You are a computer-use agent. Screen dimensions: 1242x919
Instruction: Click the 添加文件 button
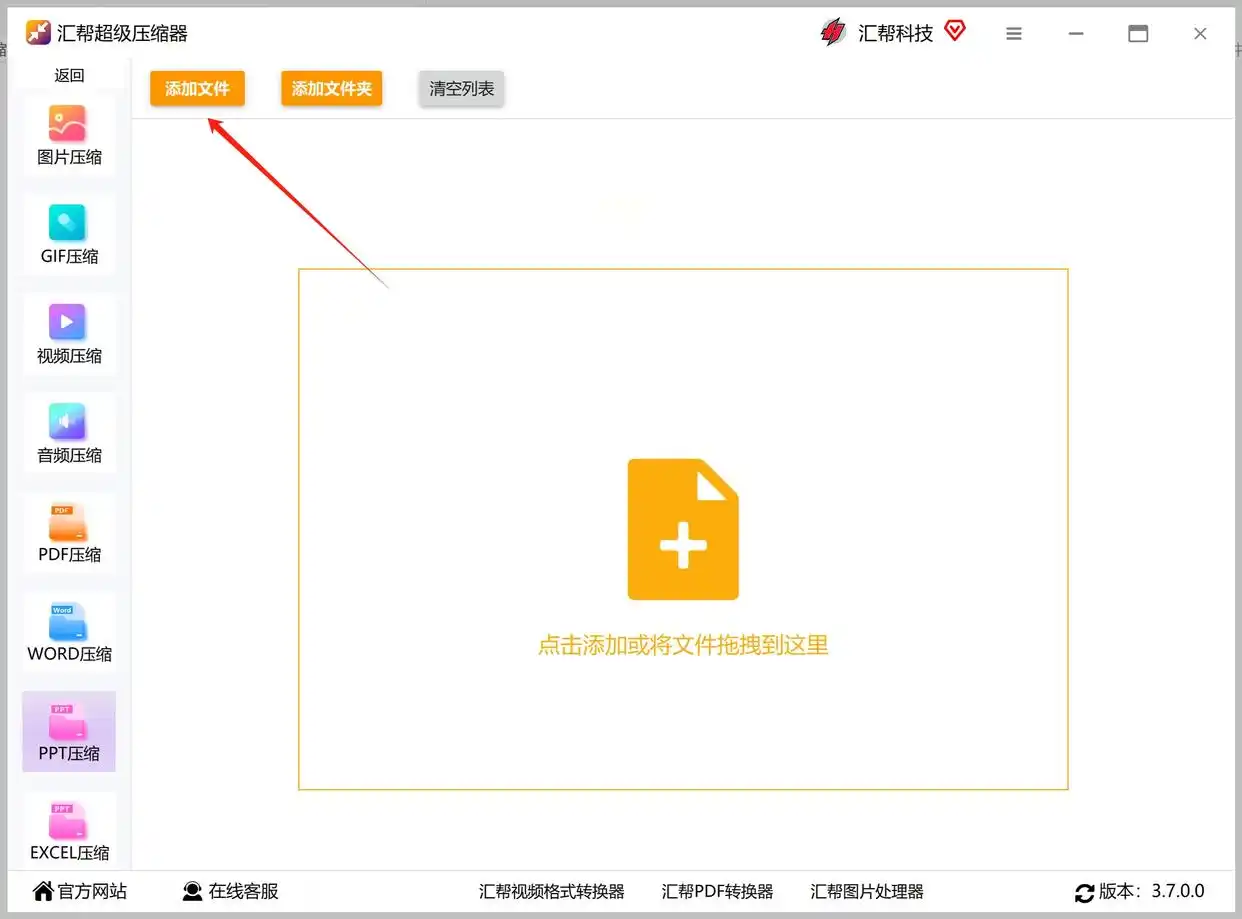[197, 88]
